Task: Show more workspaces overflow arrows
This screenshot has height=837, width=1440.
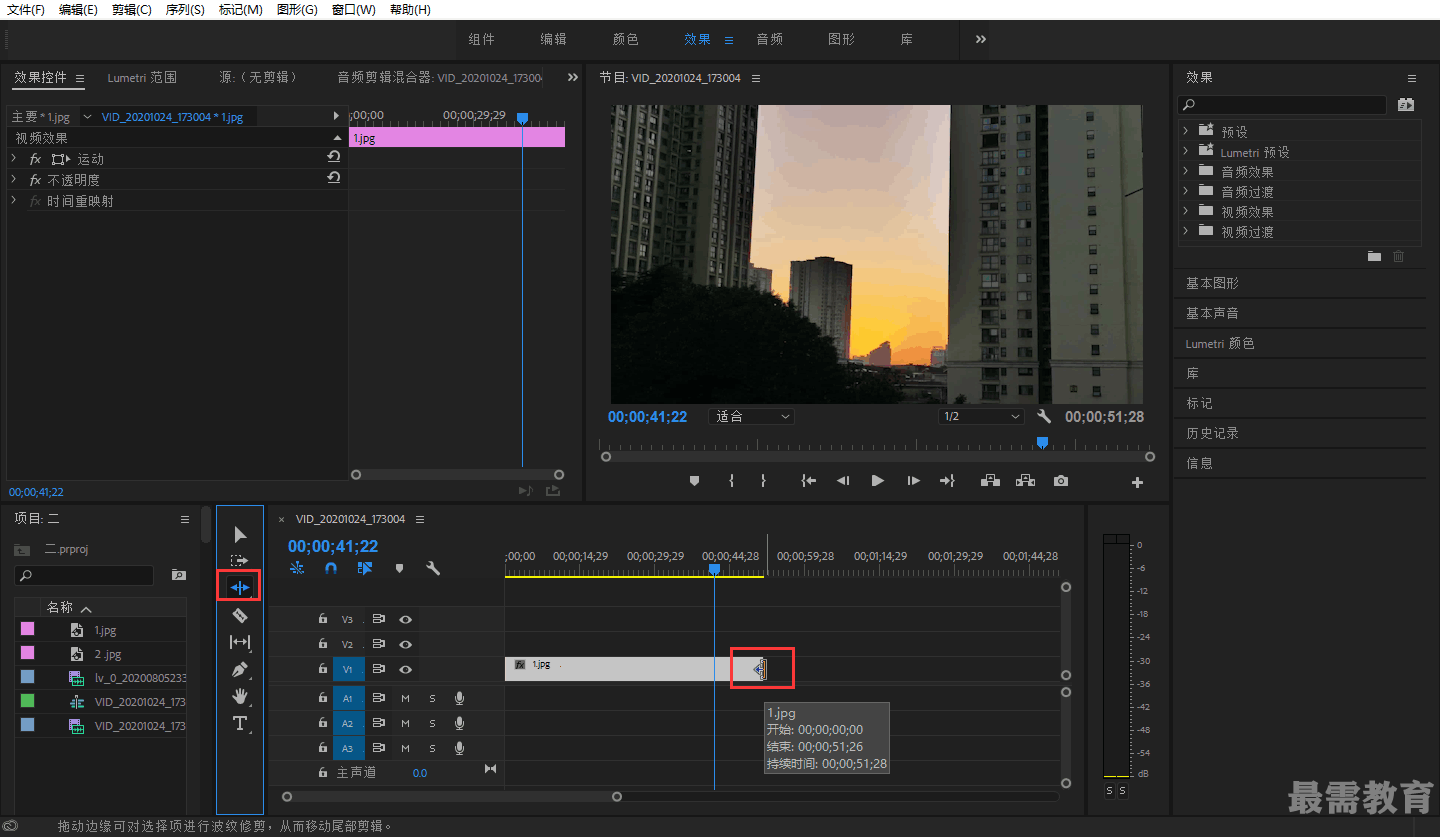Action: tap(981, 39)
